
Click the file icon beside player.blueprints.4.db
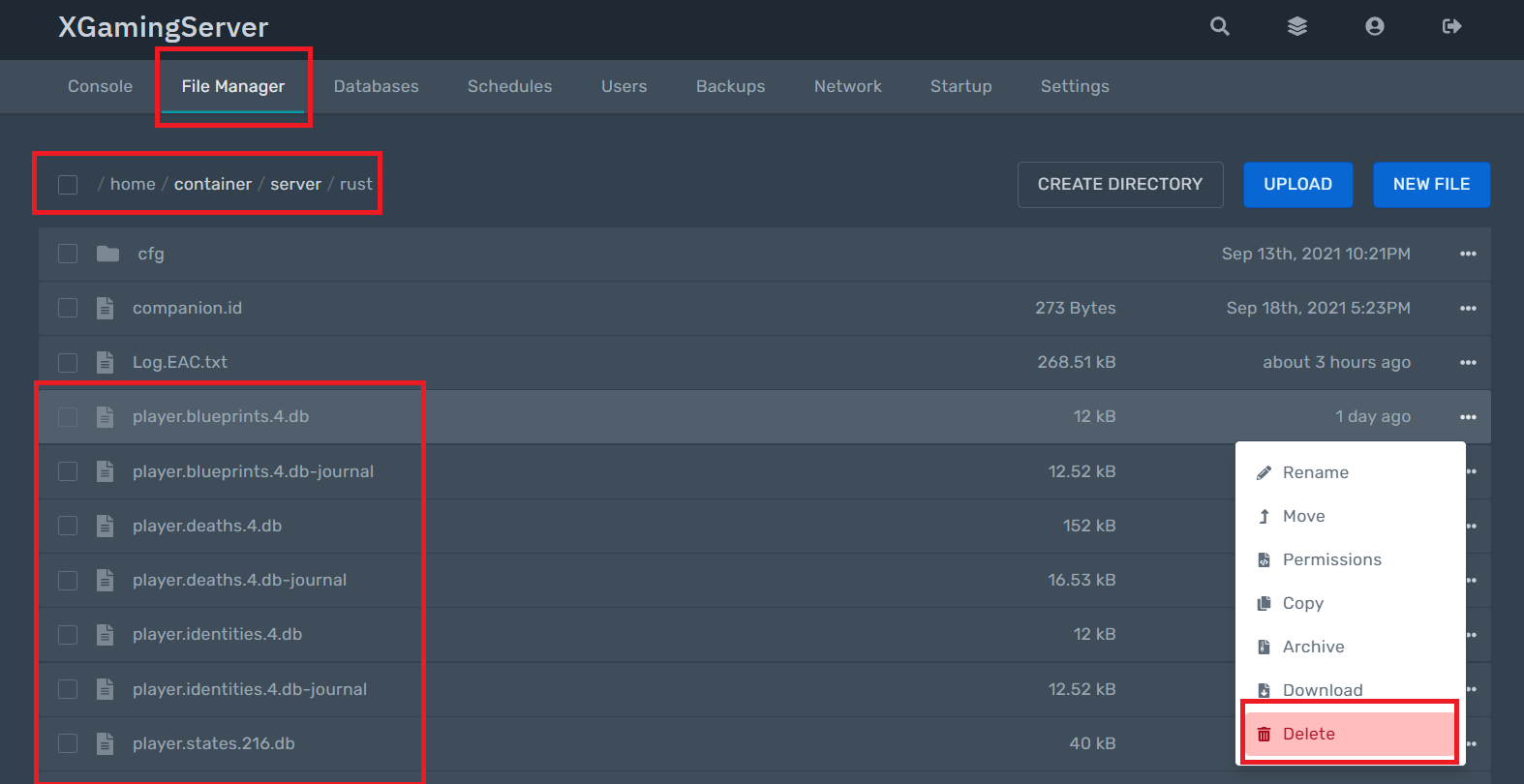(106, 416)
